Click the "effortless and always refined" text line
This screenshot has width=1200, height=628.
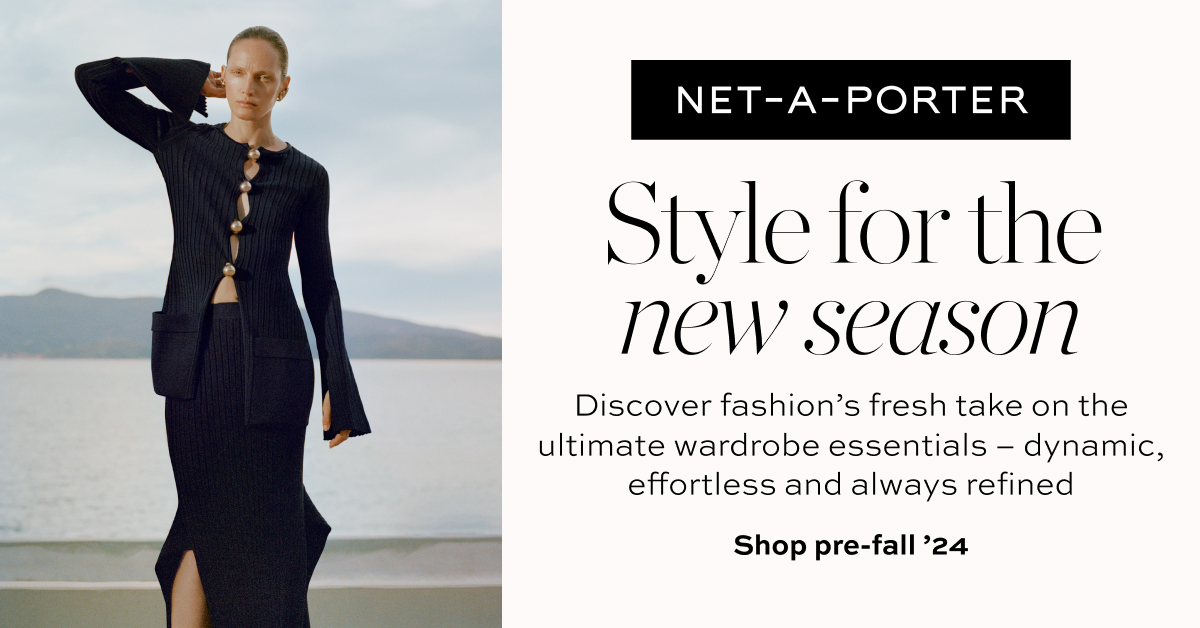850,485
